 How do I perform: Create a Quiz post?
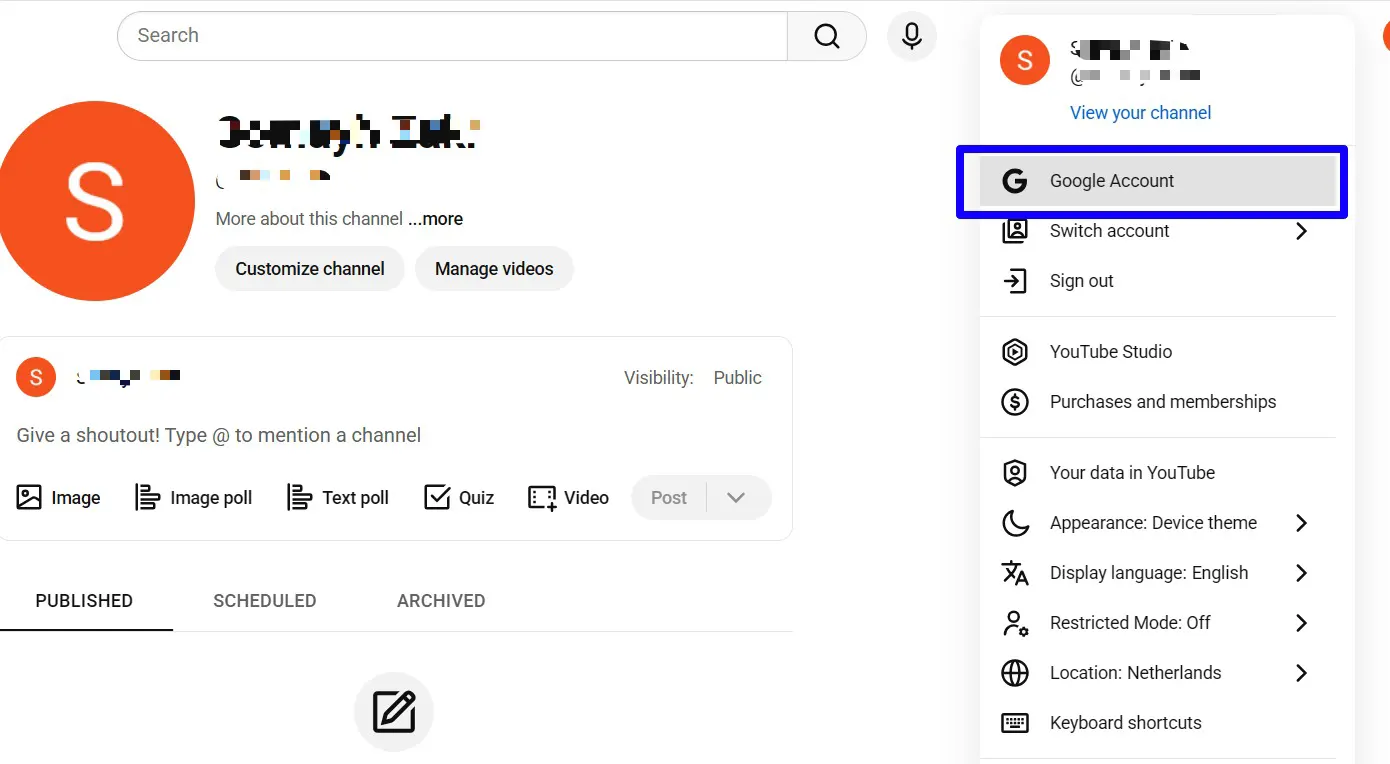point(459,498)
